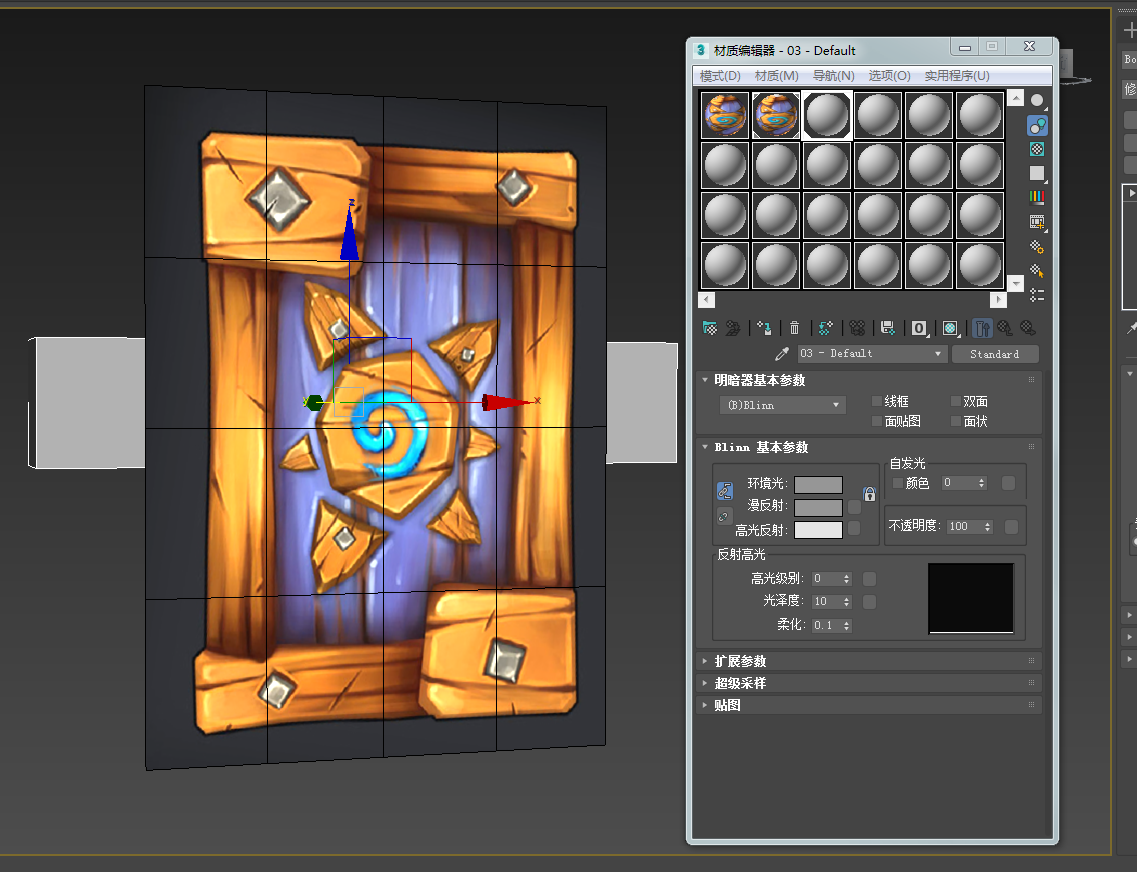Click the ambient-diffuse color lock icon
This screenshot has width=1137, height=872.
point(724,491)
